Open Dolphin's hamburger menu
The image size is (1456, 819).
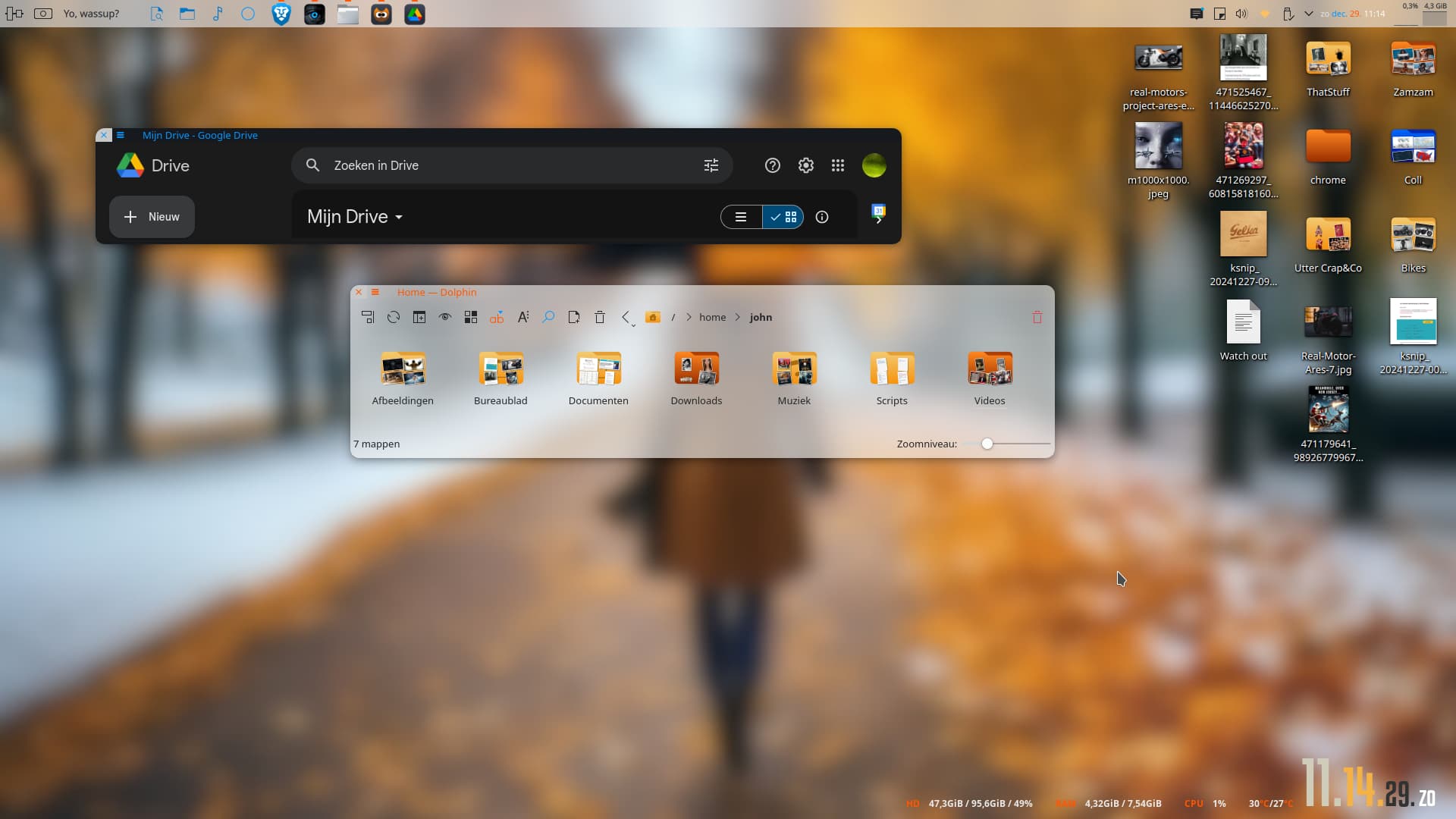point(375,292)
